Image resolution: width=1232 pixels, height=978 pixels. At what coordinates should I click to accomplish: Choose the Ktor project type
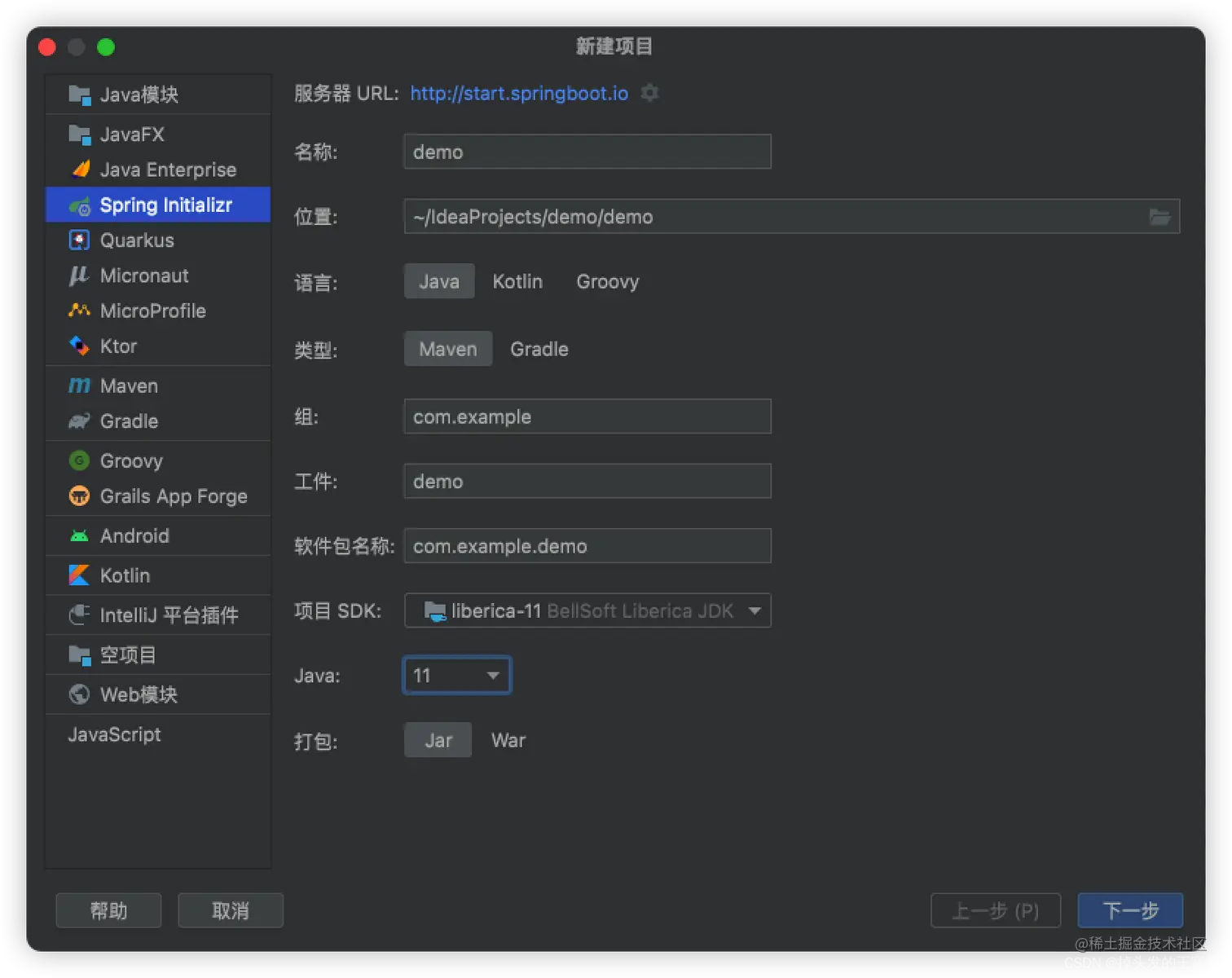coord(118,346)
